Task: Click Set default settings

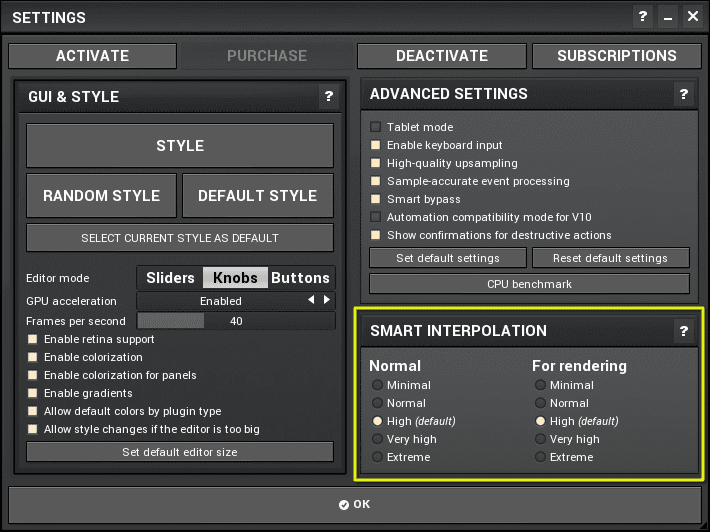Action: [x=448, y=258]
